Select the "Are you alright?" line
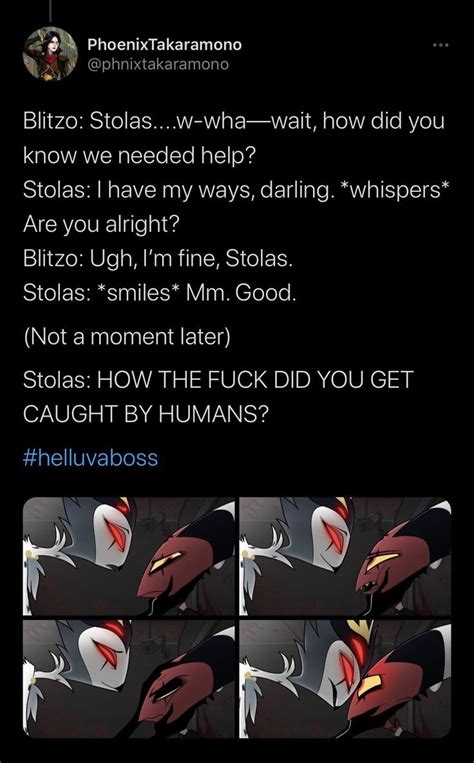The image size is (474, 763). pyautogui.click(x=101, y=224)
